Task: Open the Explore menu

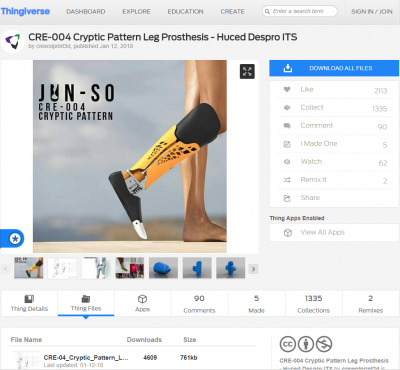Action: 136,12
